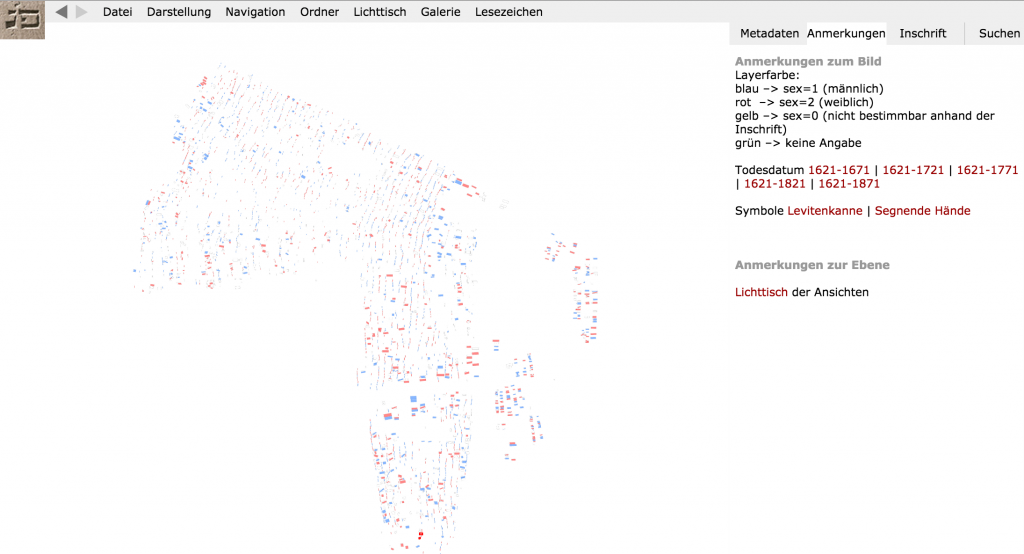This screenshot has height=554, width=1024.
Task: Open the Galerie menu
Action: pyautogui.click(x=440, y=12)
